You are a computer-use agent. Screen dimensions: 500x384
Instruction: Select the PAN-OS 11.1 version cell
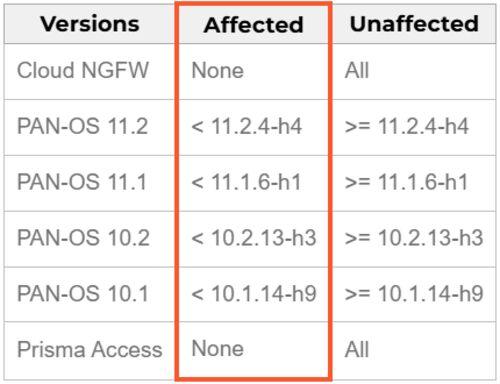pyautogui.click(x=82, y=182)
